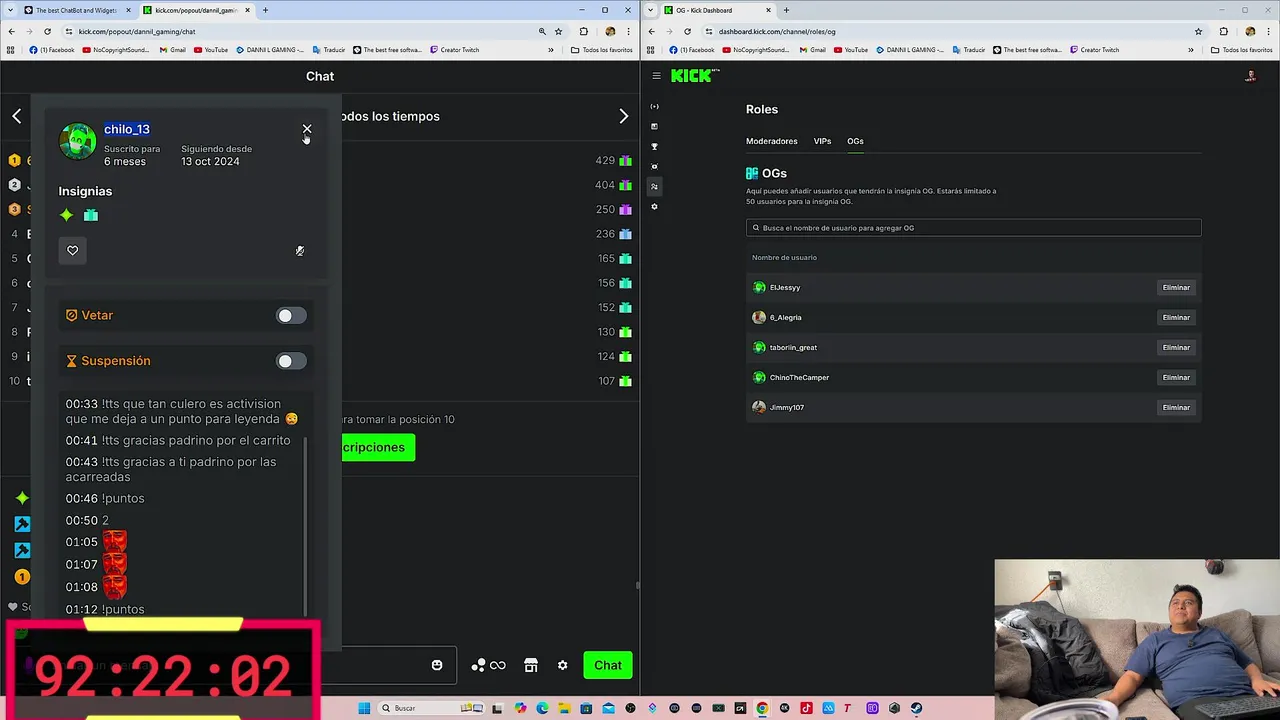Click the left browser address bar
Screen dimensions: 1280x720
pos(300,31)
